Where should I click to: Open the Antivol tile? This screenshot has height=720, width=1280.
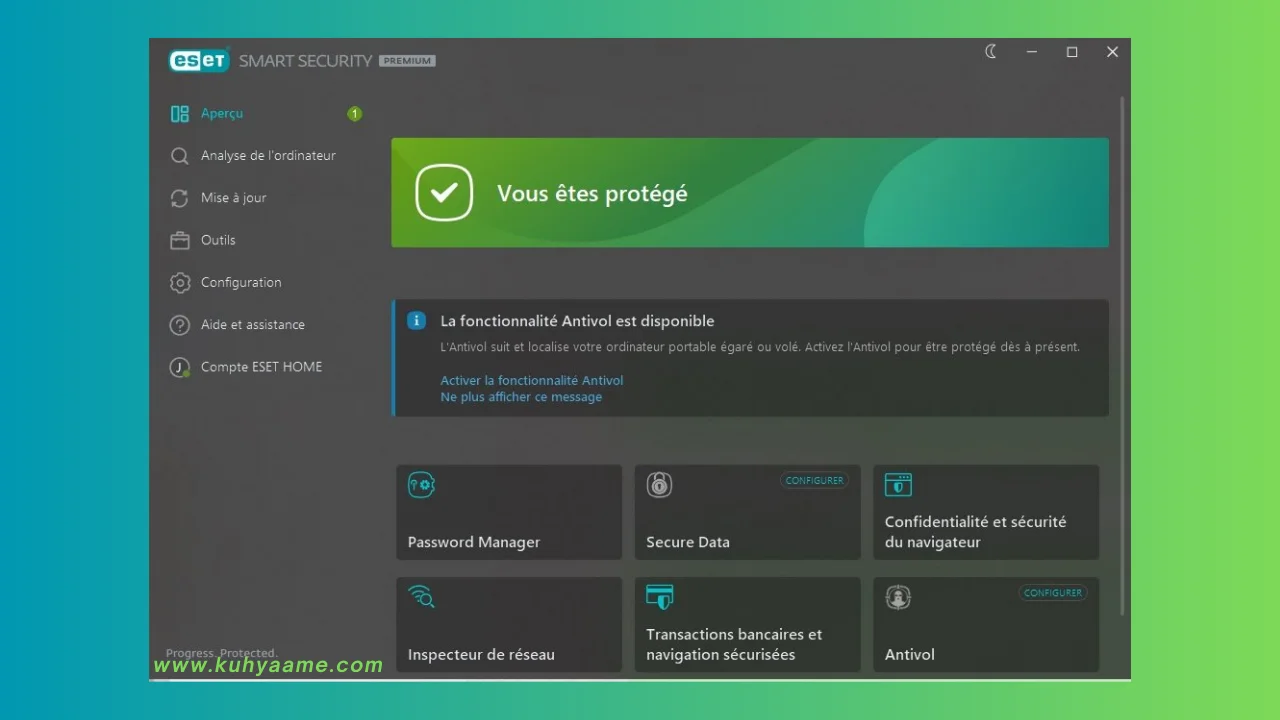coord(986,624)
